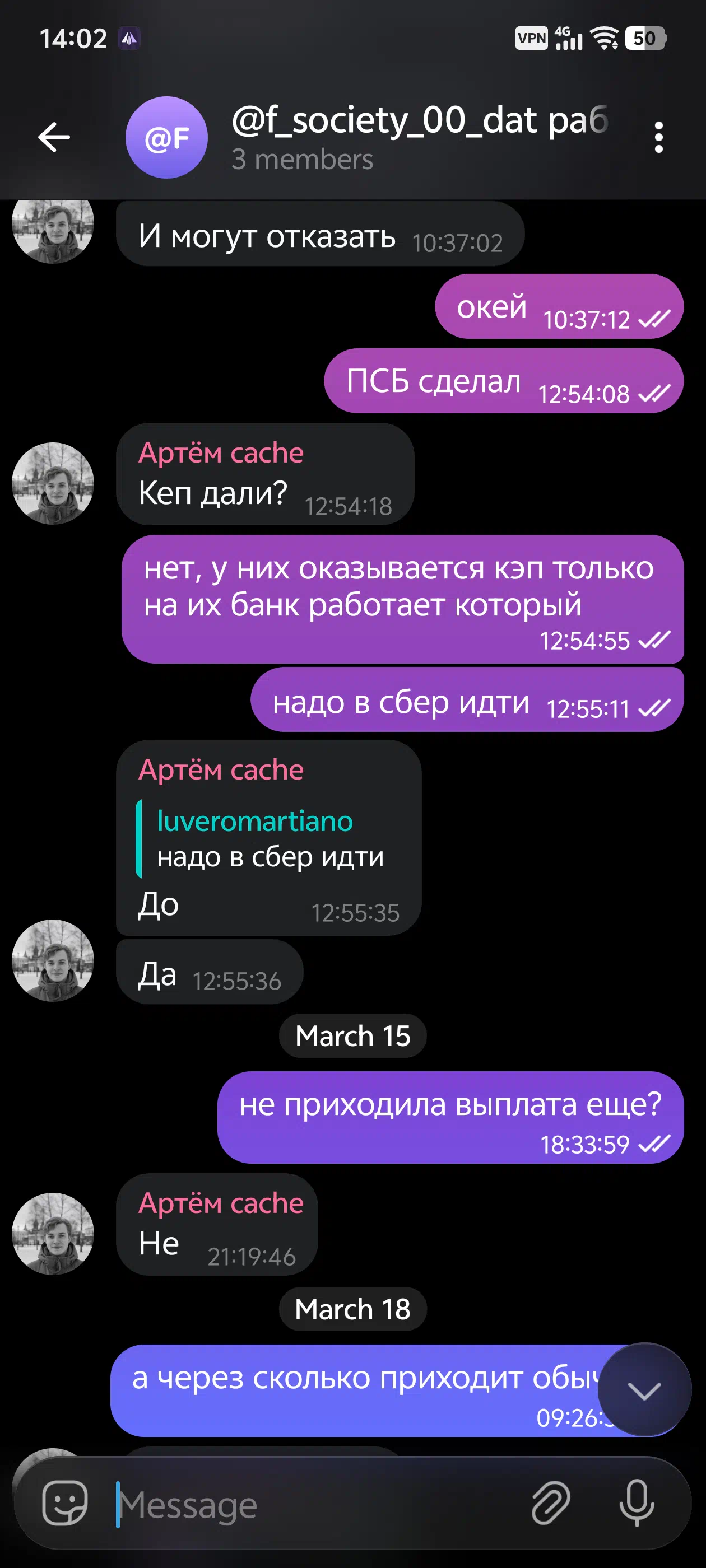Tap the microphone voice message icon
This screenshot has width=706, height=1568.
[x=637, y=1503]
